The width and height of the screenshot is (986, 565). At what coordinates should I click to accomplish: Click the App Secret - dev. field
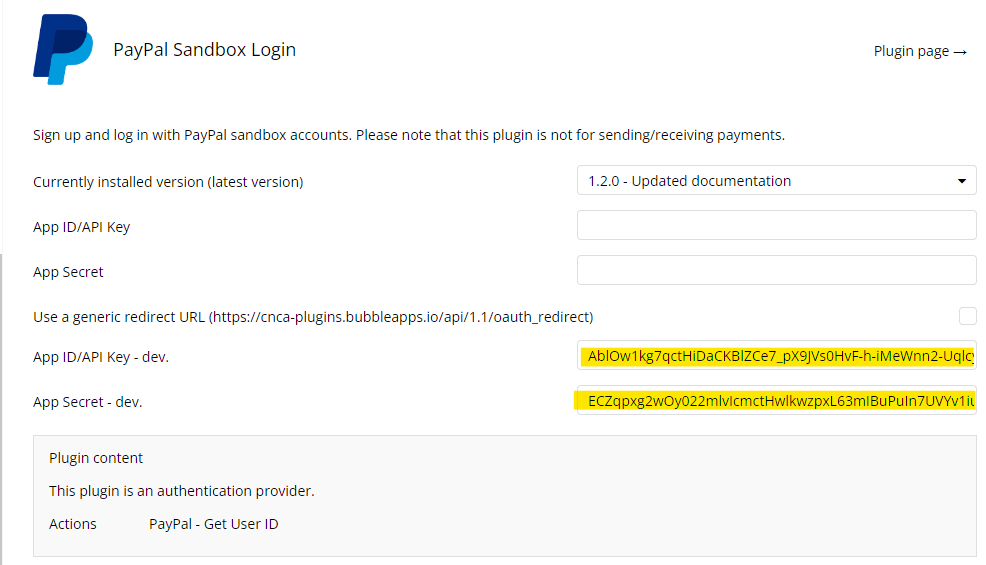click(777, 401)
